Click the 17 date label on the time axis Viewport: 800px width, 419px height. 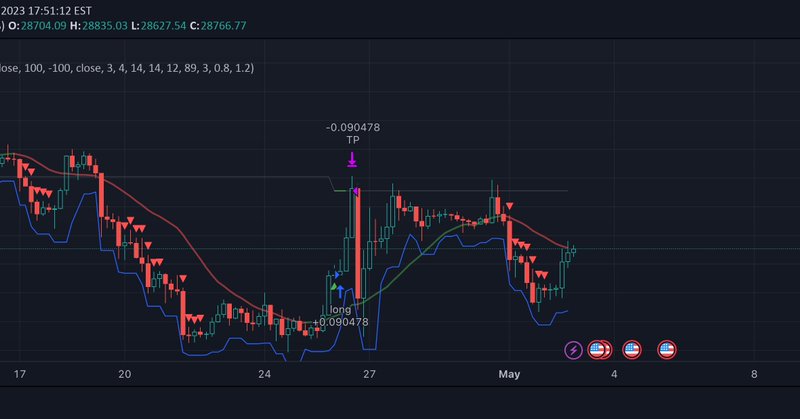[19, 374]
